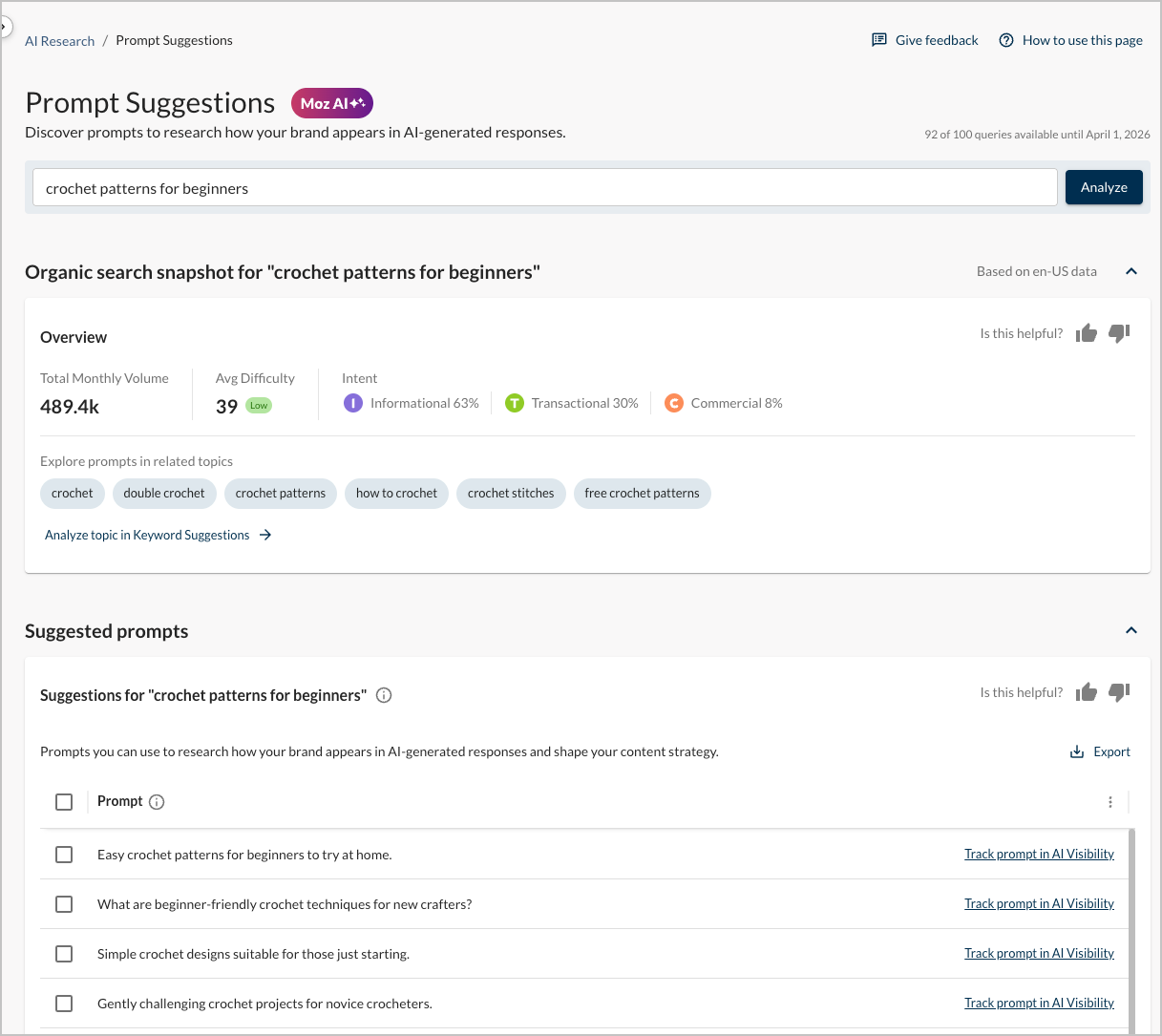Go to AI Research breadcrumb
1162x1036 pixels.
click(x=59, y=41)
